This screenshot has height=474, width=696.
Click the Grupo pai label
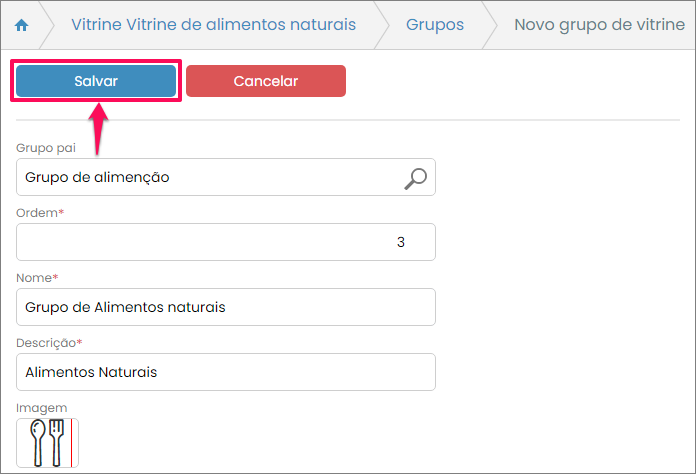coord(46,148)
